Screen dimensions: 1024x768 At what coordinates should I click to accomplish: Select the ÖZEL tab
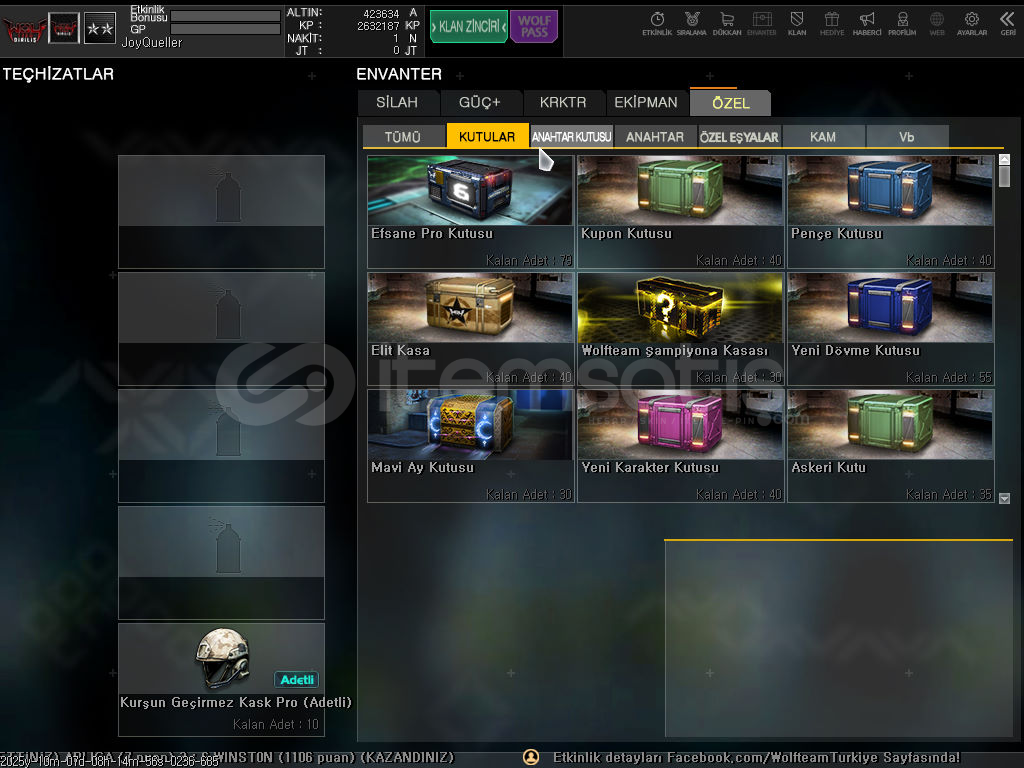click(x=731, y=103)
